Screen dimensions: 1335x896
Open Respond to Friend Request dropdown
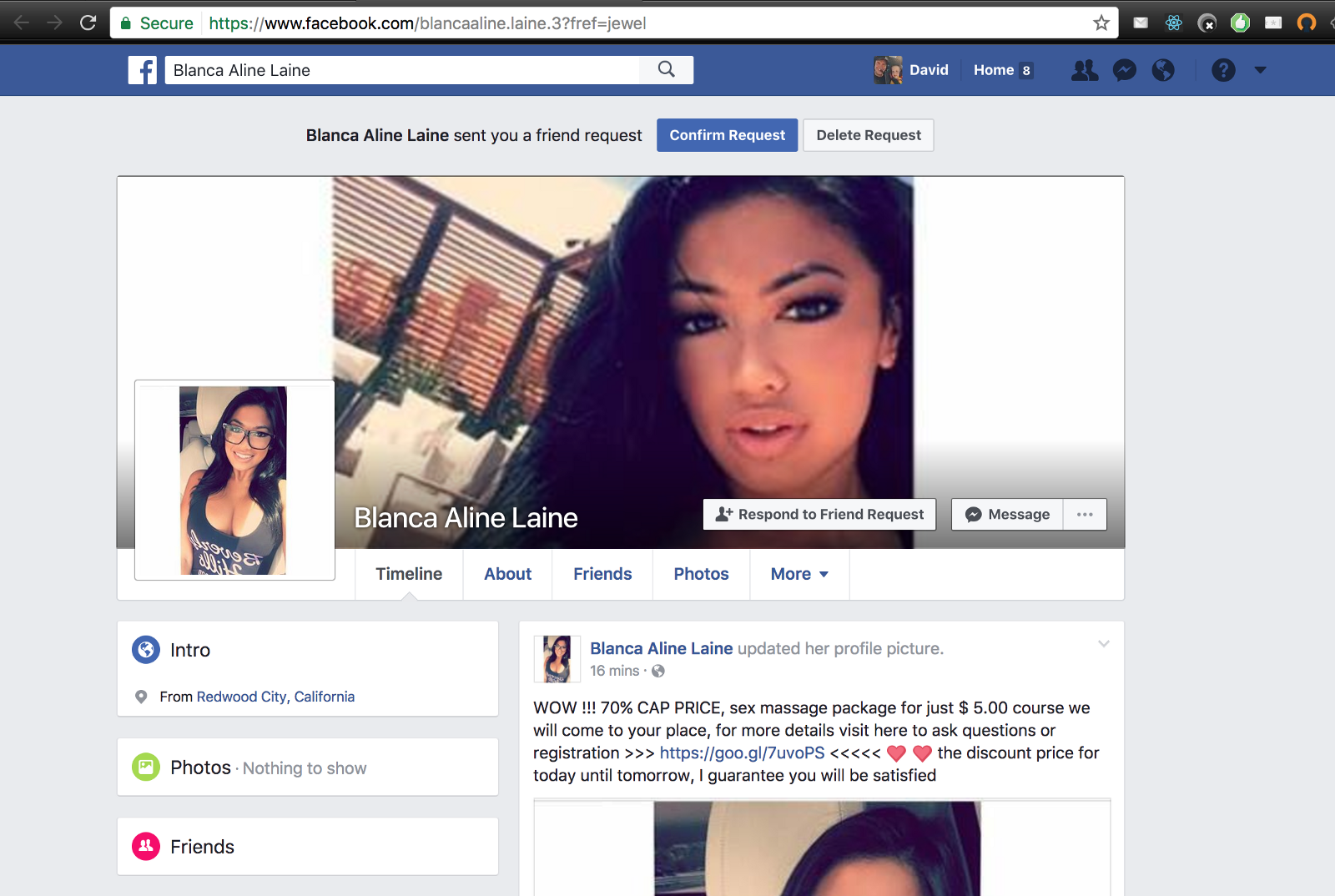click(819, 515)
